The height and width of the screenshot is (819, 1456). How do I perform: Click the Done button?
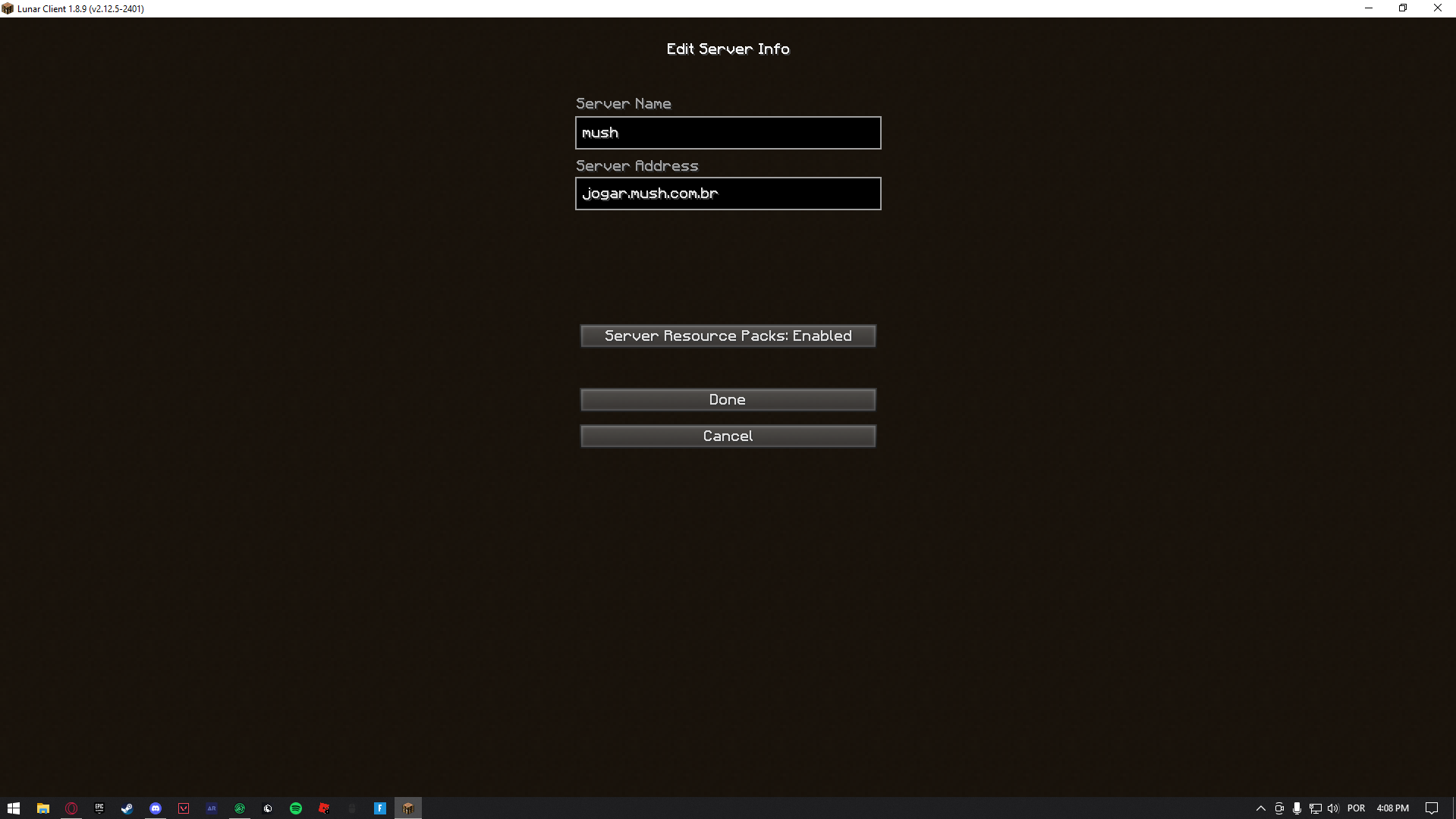pyautogui.click(x=728, y=399)
